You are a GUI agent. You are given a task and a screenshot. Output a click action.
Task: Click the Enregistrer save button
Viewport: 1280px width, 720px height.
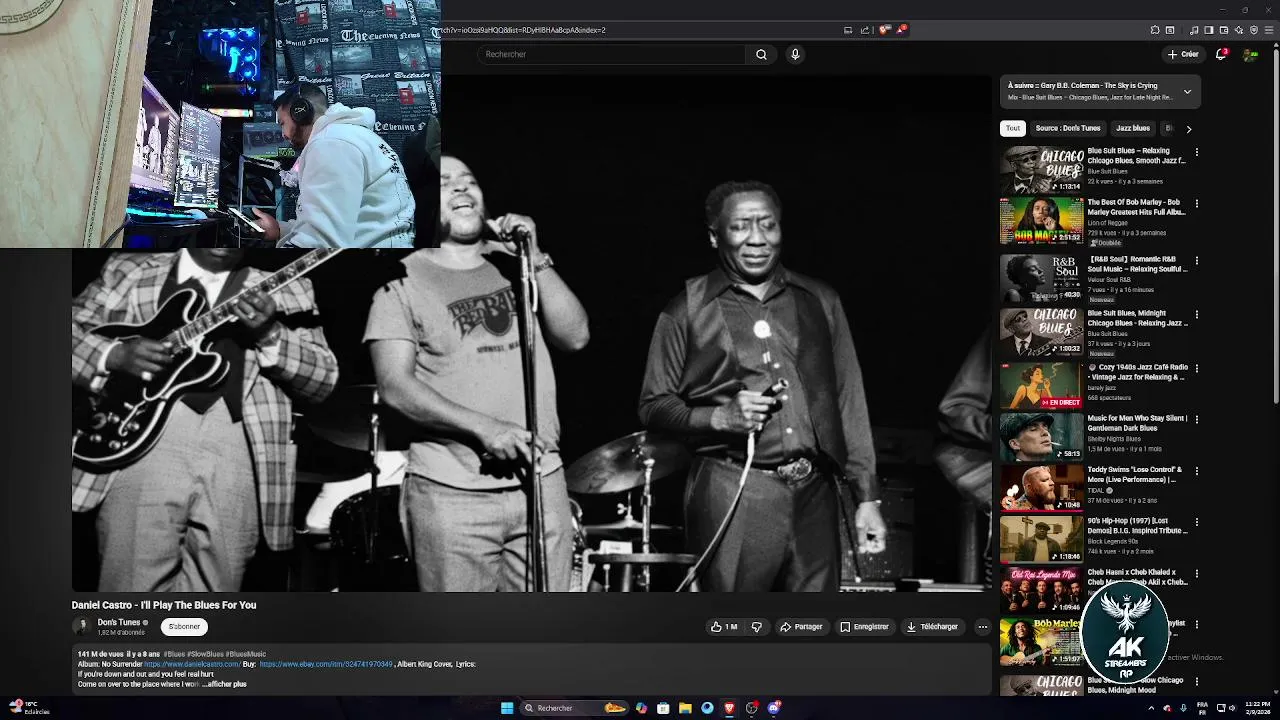(x=864, y=627)
